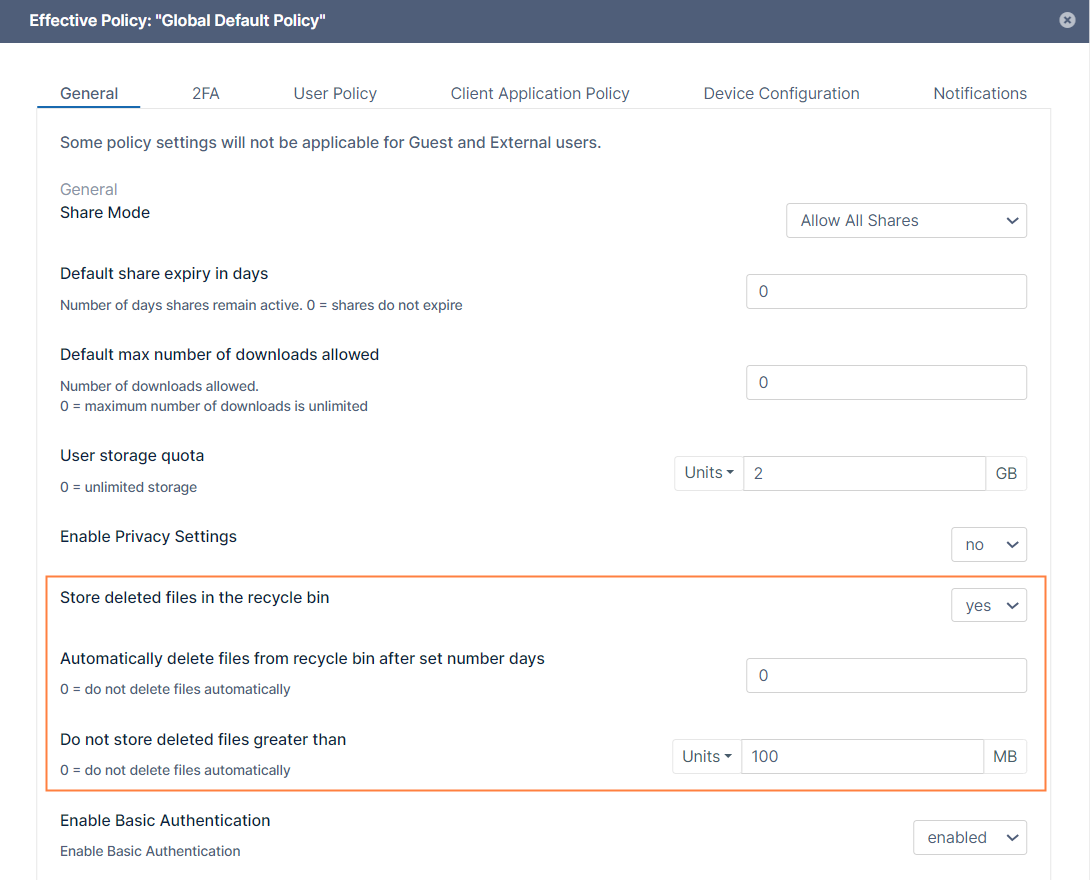
Task: Click the MB unit label for deleted files
Action: point(1005,757)
